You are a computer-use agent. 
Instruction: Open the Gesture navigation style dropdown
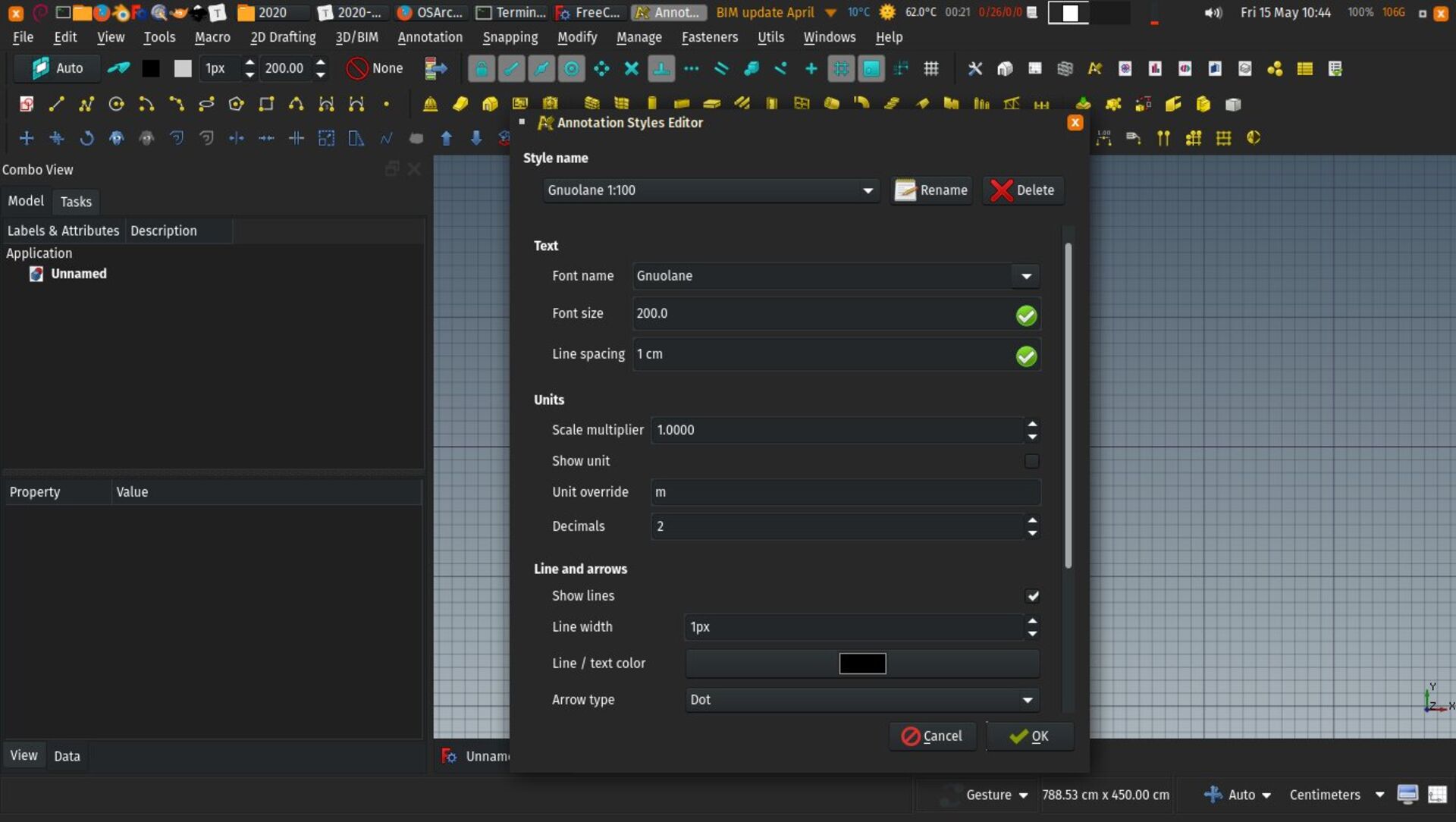(996, 795)
